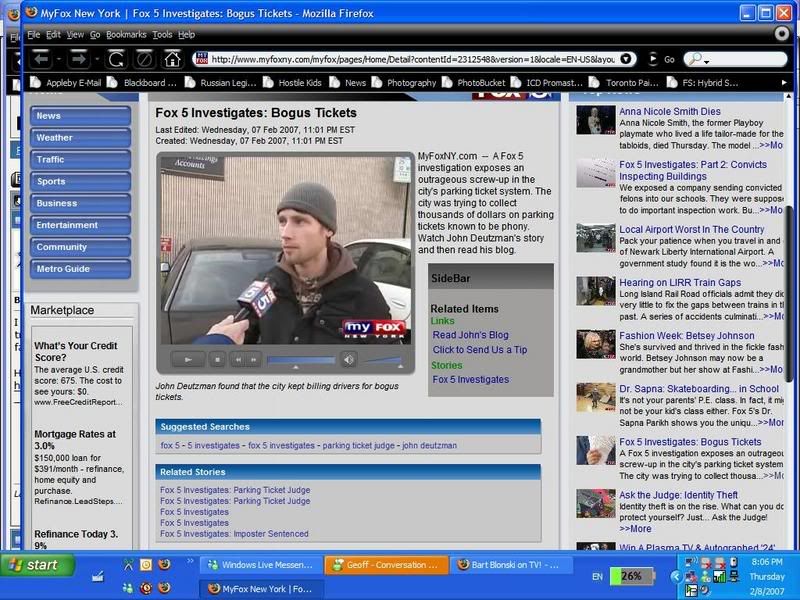Open the Edit menu
Screen dimensions: 800x600
click(53, 35)
